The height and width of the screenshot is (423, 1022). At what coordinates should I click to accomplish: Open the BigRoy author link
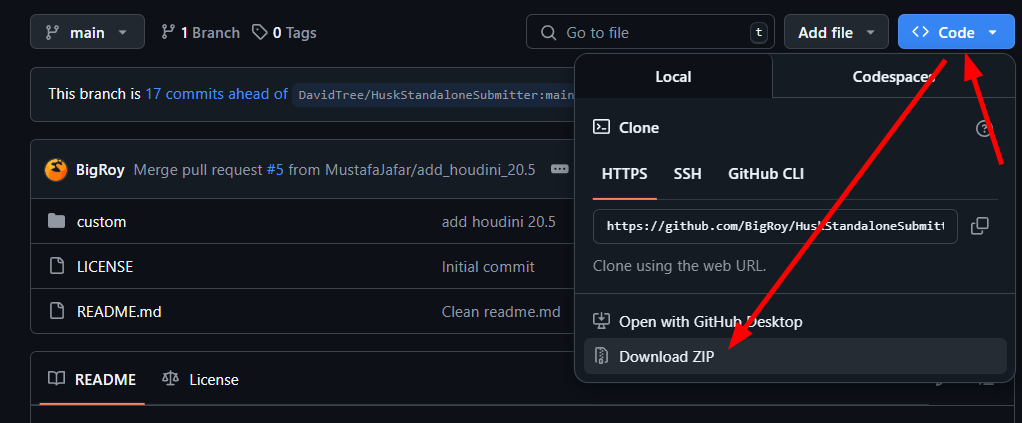coord(100,170)
